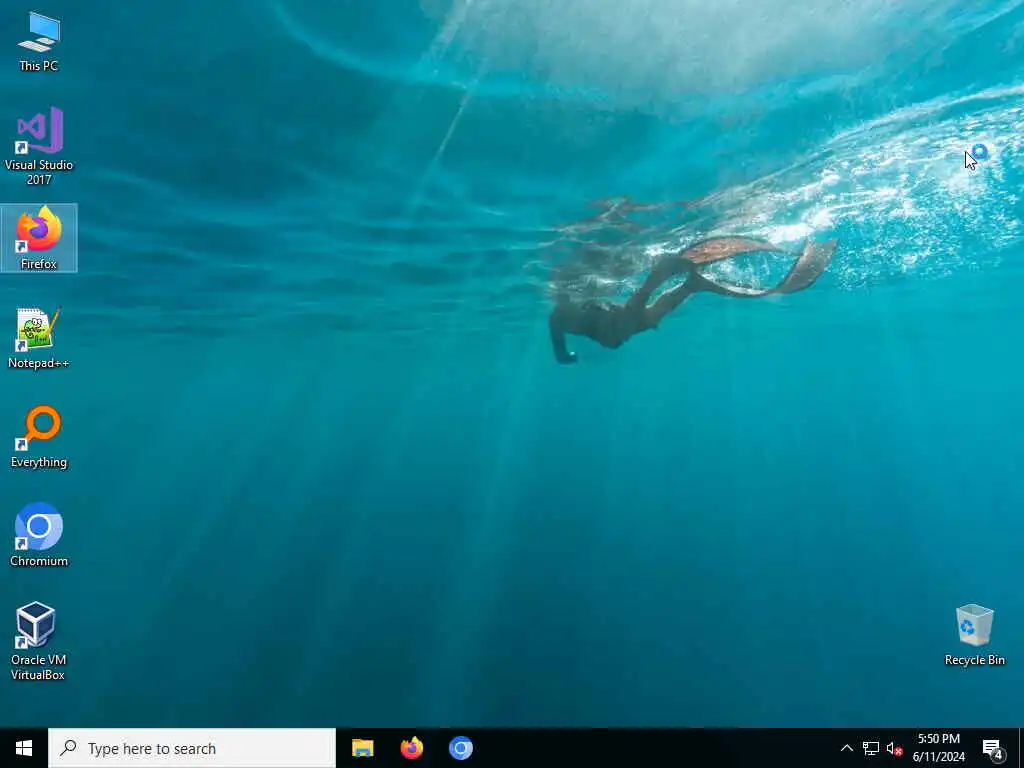
Task: Select the Chromium desktop shortcut
Action: click(x=39, y=535)
